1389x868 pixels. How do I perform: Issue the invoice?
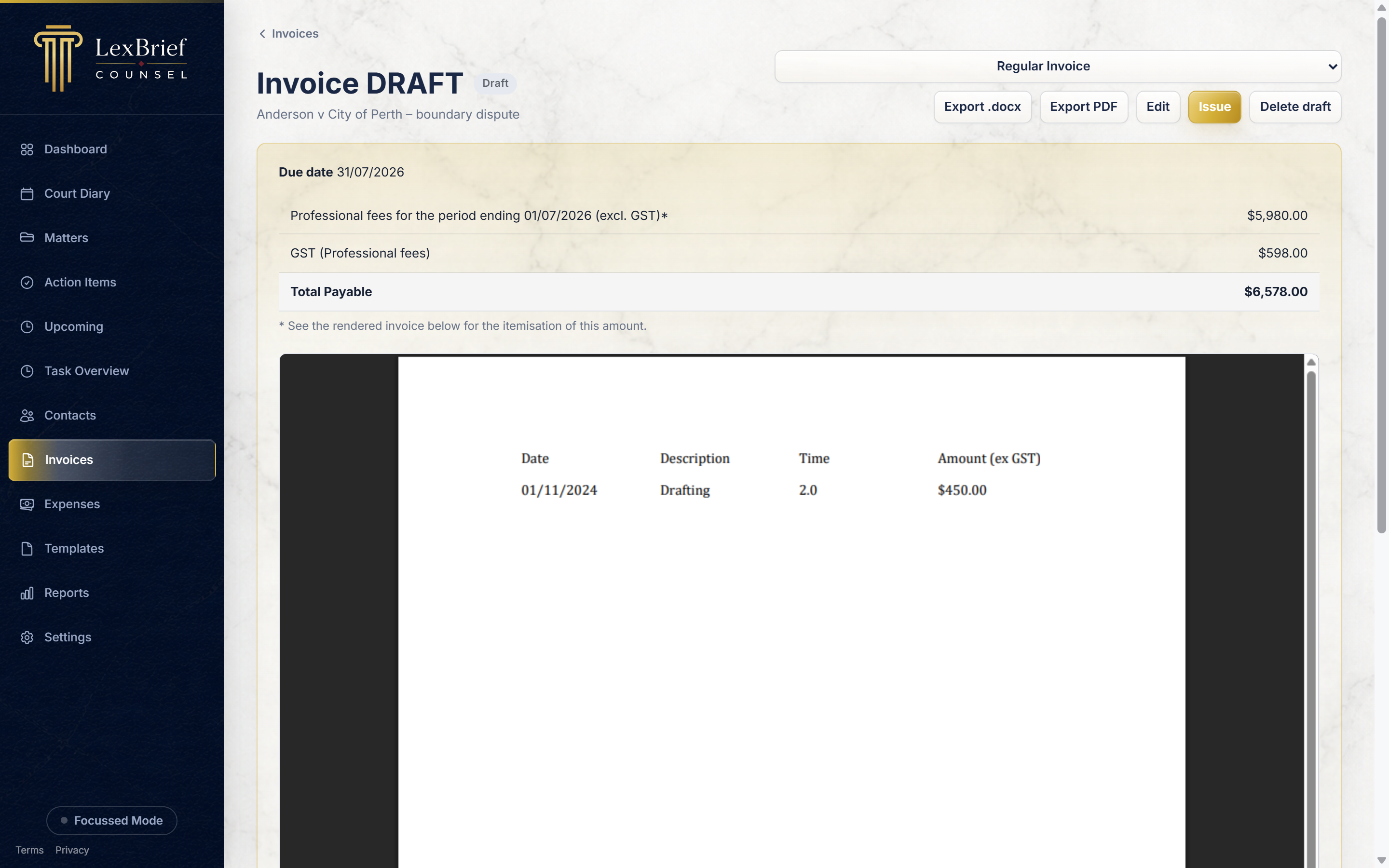tap(1214, 107)
